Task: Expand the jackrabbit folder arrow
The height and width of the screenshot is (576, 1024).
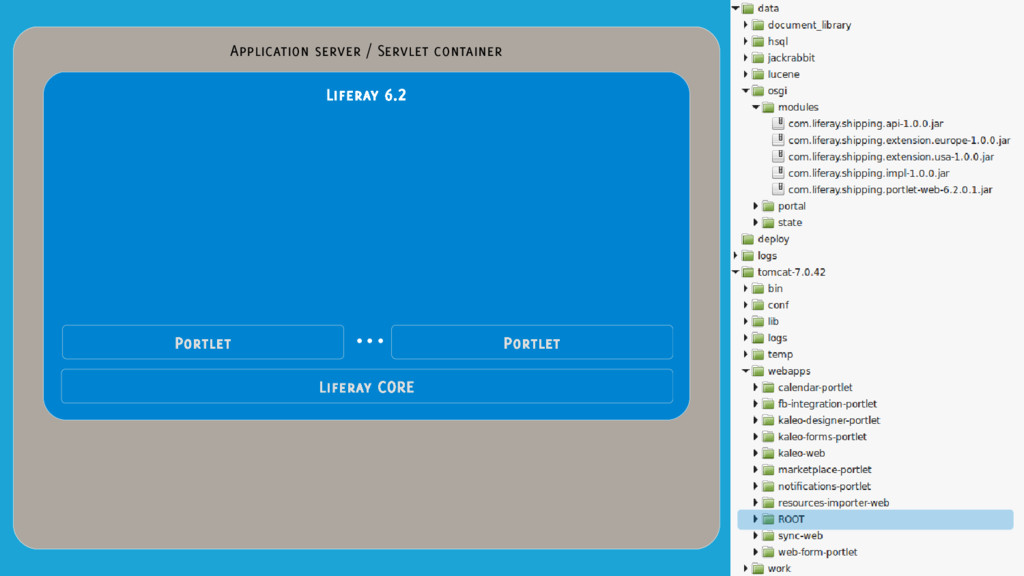Action: pyautogui.click(x=746, y=57)
